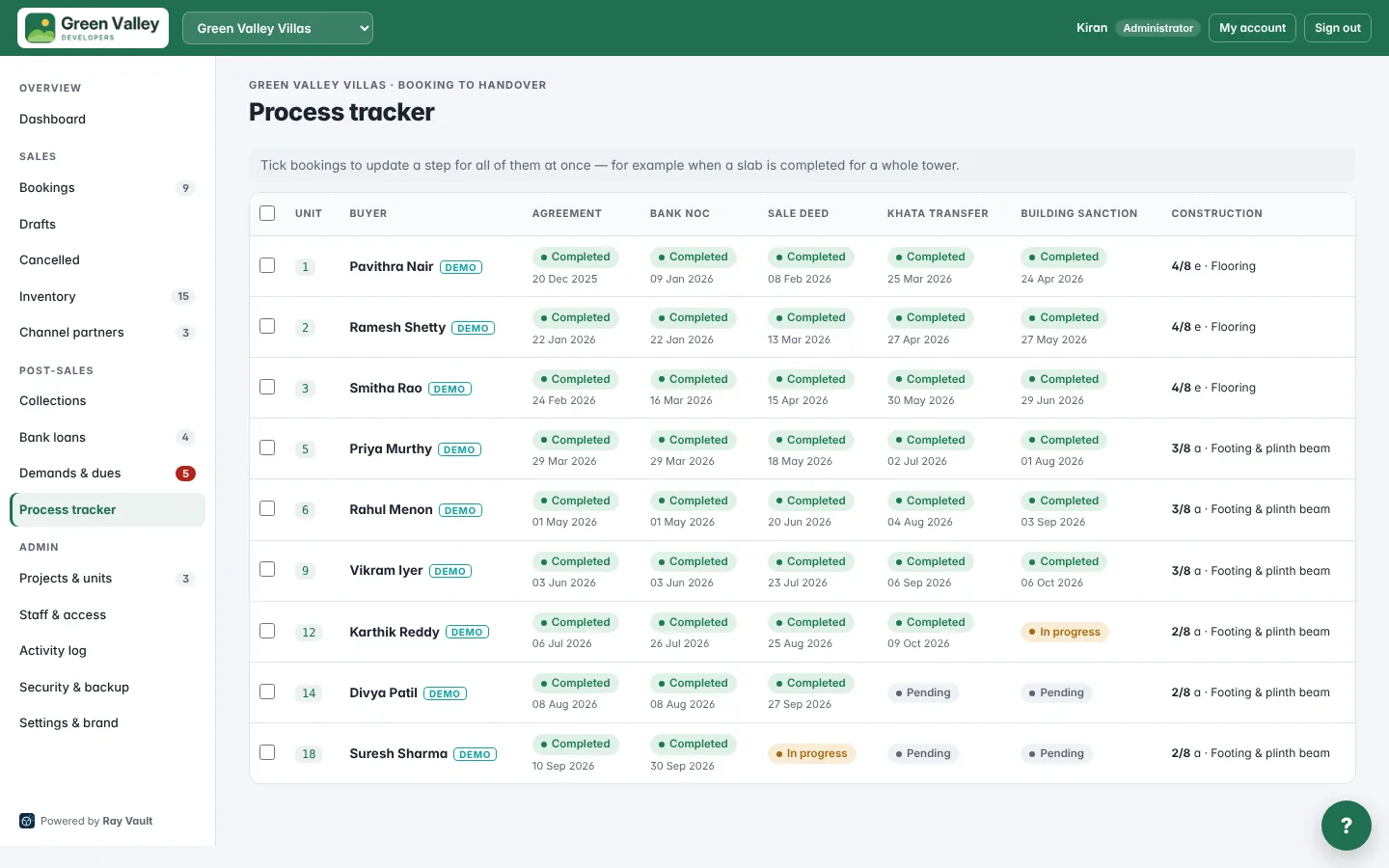Image resolution: width=1389 pixels, height=868 pixels.
Task: Select the Ramesh Shetty booking checkbox
Action: coord(267,326)
